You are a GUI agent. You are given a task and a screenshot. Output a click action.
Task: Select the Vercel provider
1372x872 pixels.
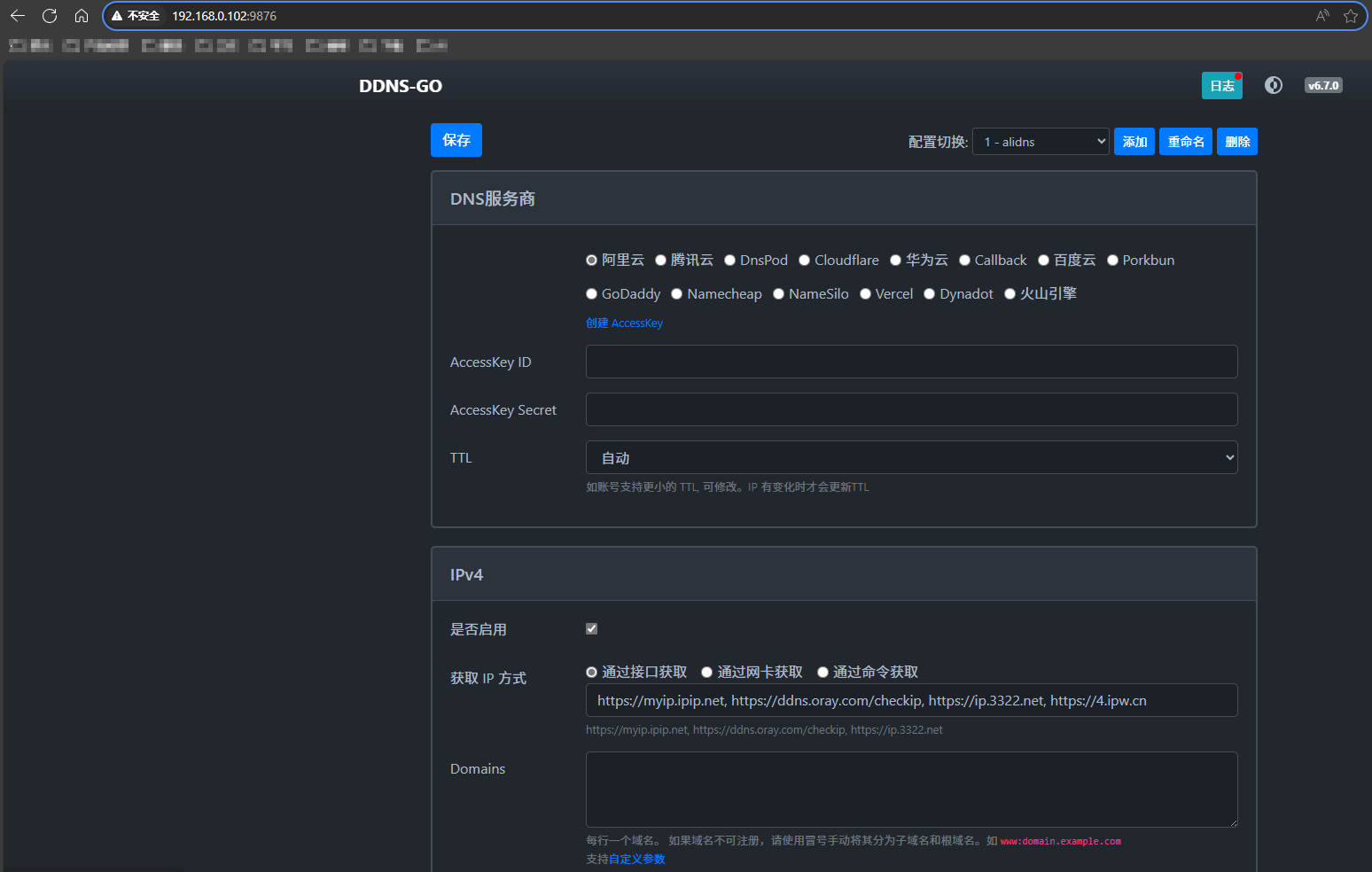pyautogui.click(x=865, y=293)
